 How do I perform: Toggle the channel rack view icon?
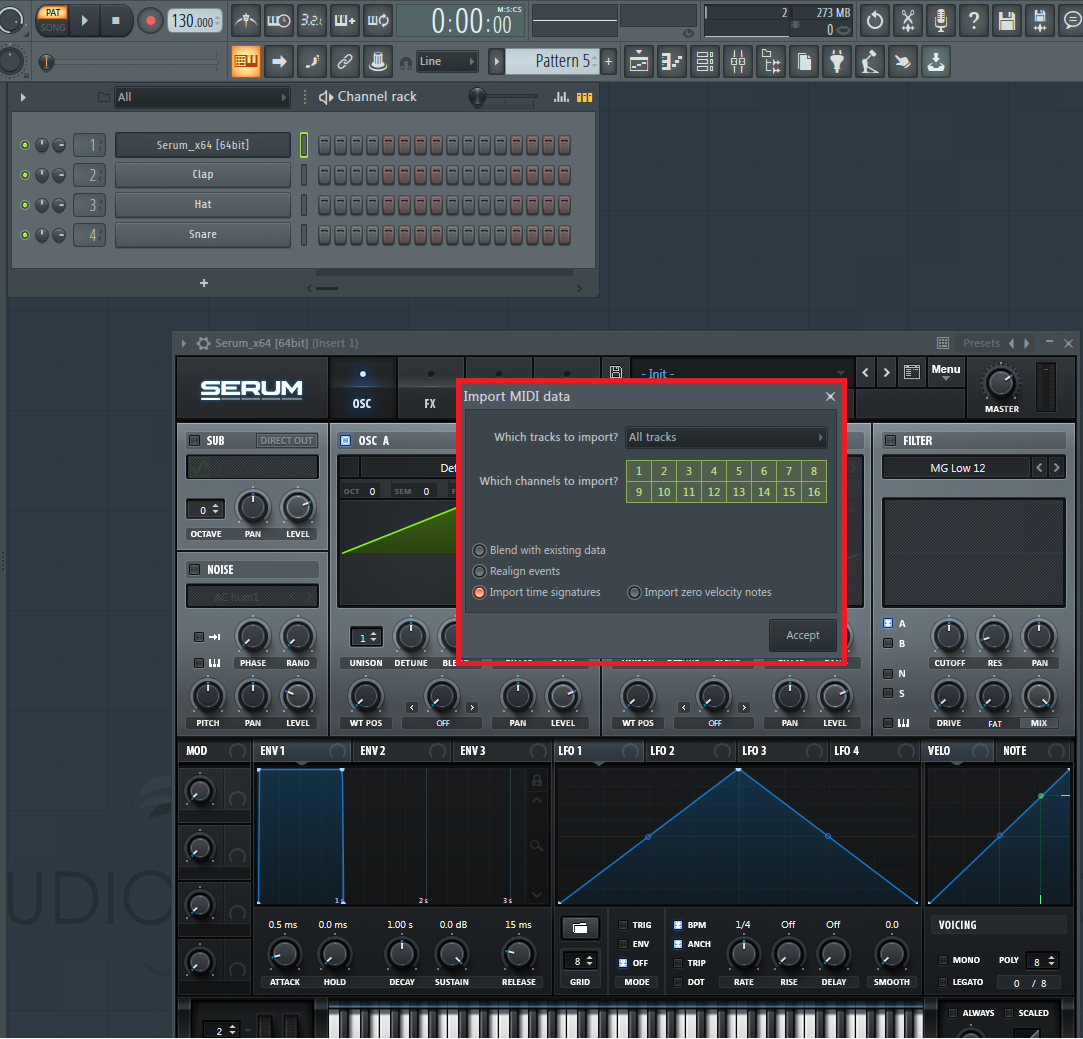tap(705, 62)
